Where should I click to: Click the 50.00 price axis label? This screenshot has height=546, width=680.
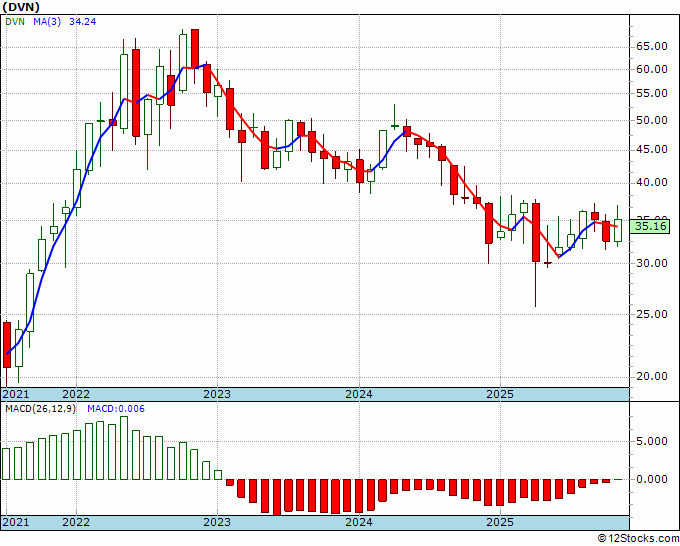click(x=651, y=121)
